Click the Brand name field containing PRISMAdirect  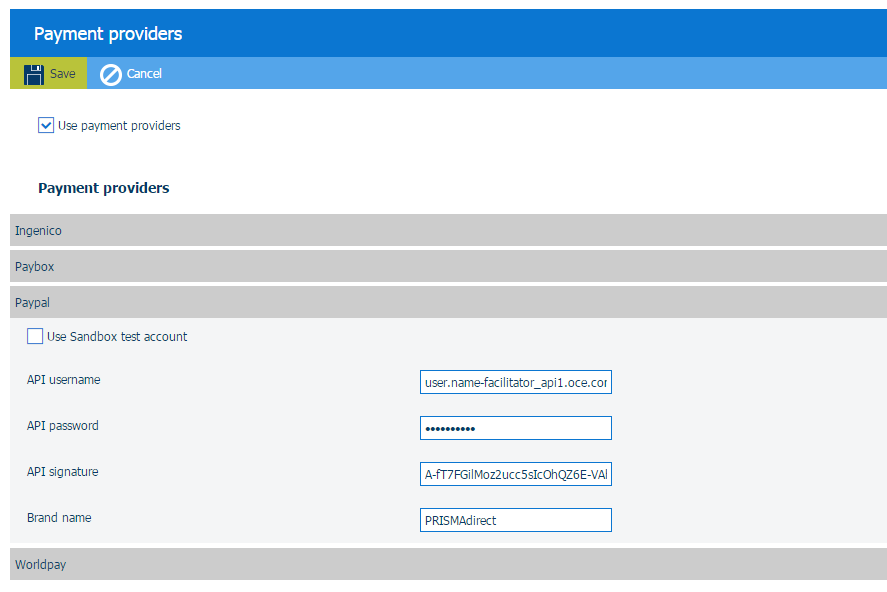515,520
